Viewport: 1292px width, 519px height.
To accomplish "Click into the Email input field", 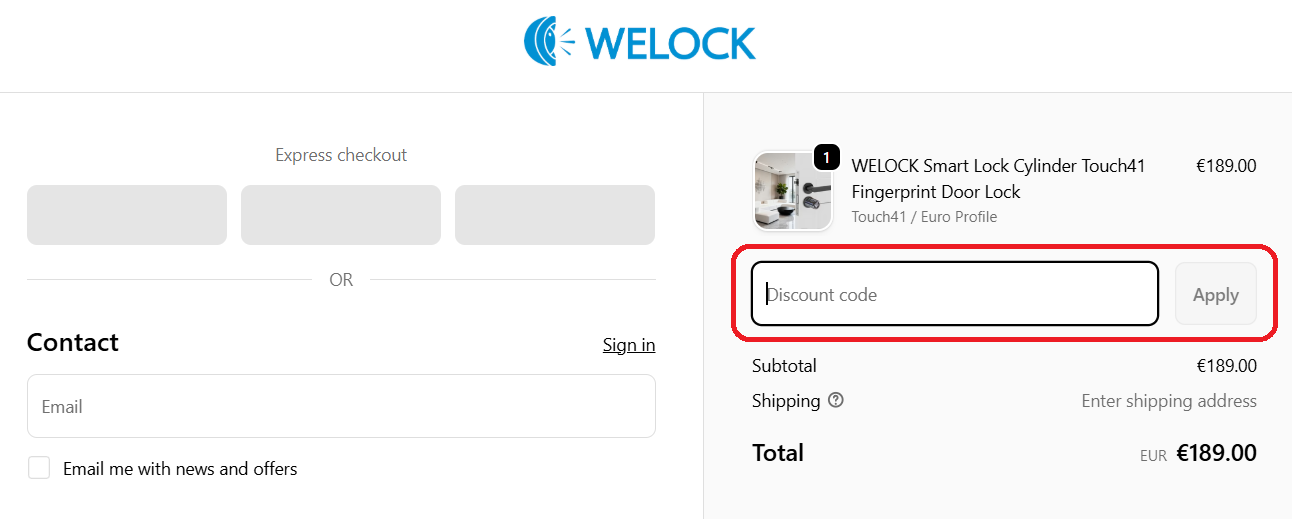I will pyautogui.click(x=341, y=406).
